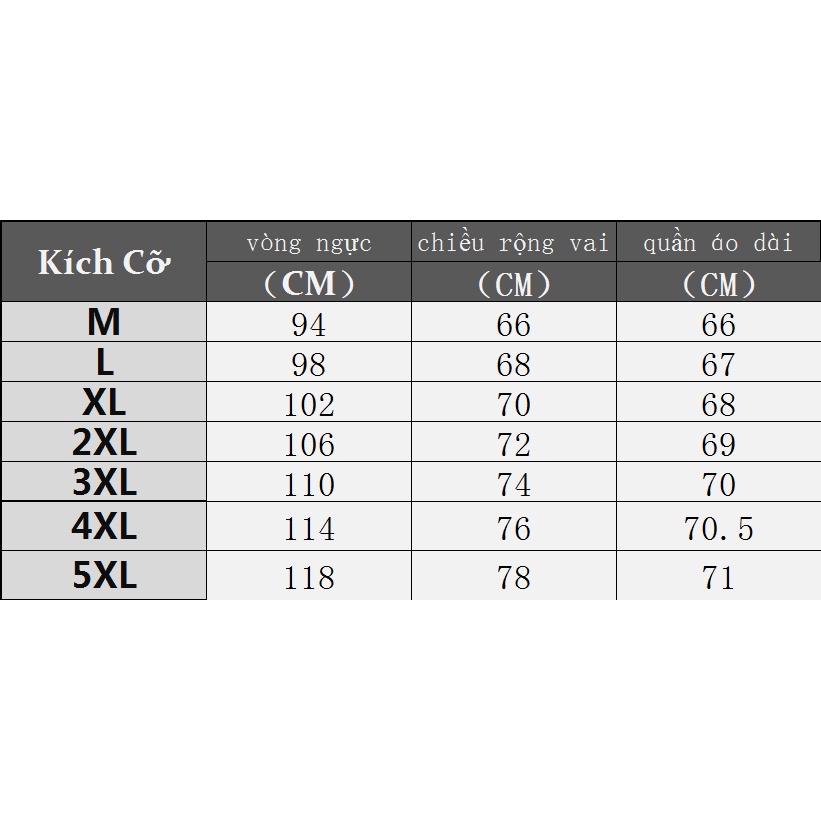Click the length value 69 for 2XL
Image resolution: width=821 pixels, height=821 pixels.
(718, 444)
